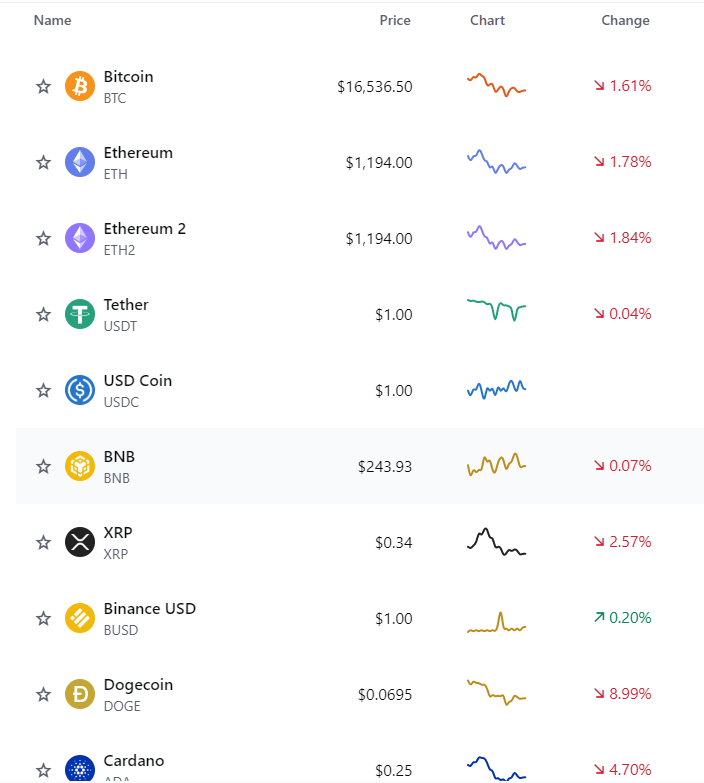Click the XRP logo icon
Viewport: 704px width, 783px height.
(x=80, y=542)
